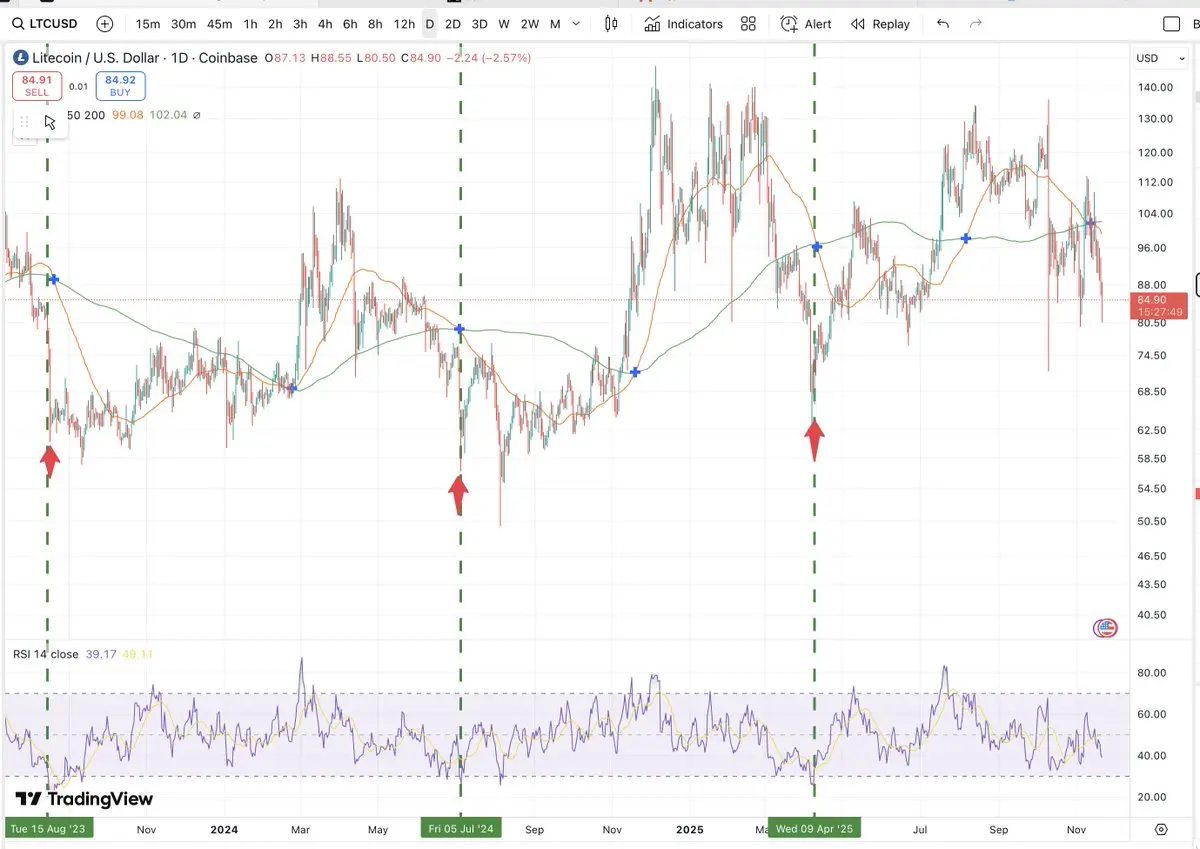This screenshot has height=849, width=1200.
Task: Choose the 8h timeframe
Action: pos(375,24)
